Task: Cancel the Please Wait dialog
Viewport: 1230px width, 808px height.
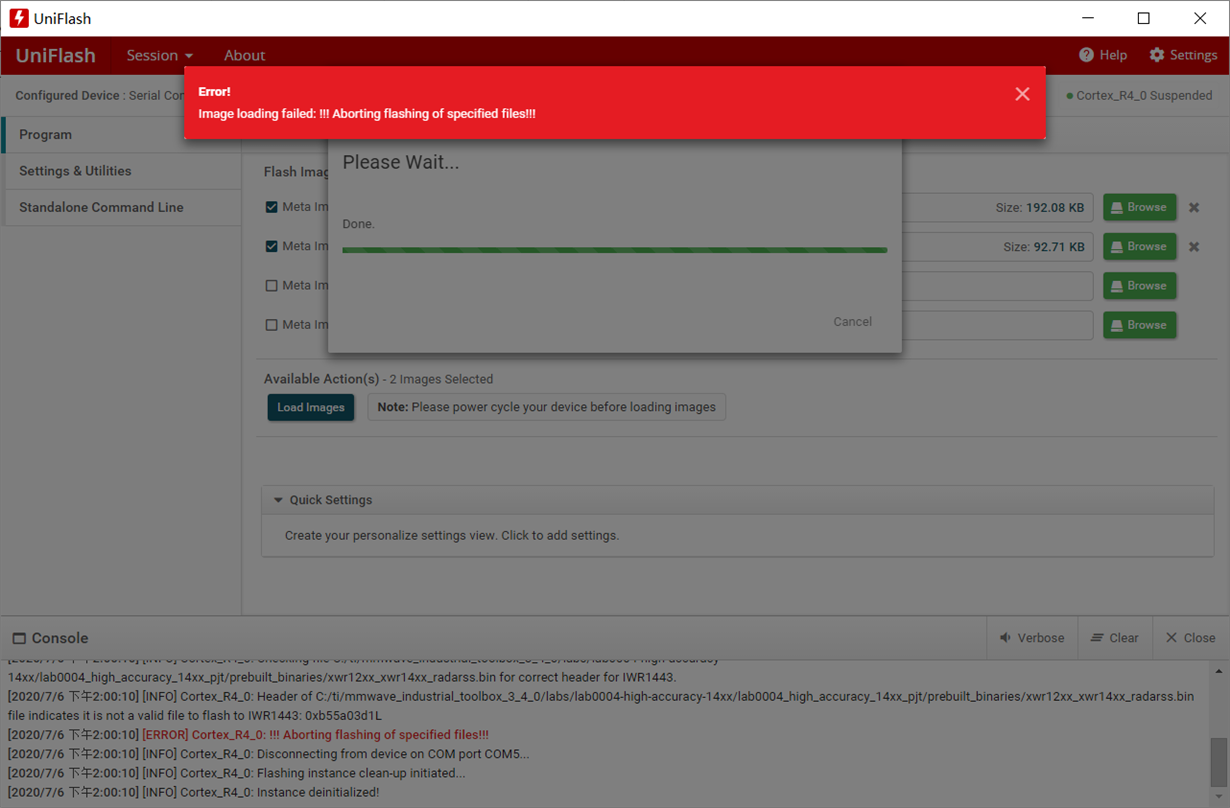Action: coord(852,321)
